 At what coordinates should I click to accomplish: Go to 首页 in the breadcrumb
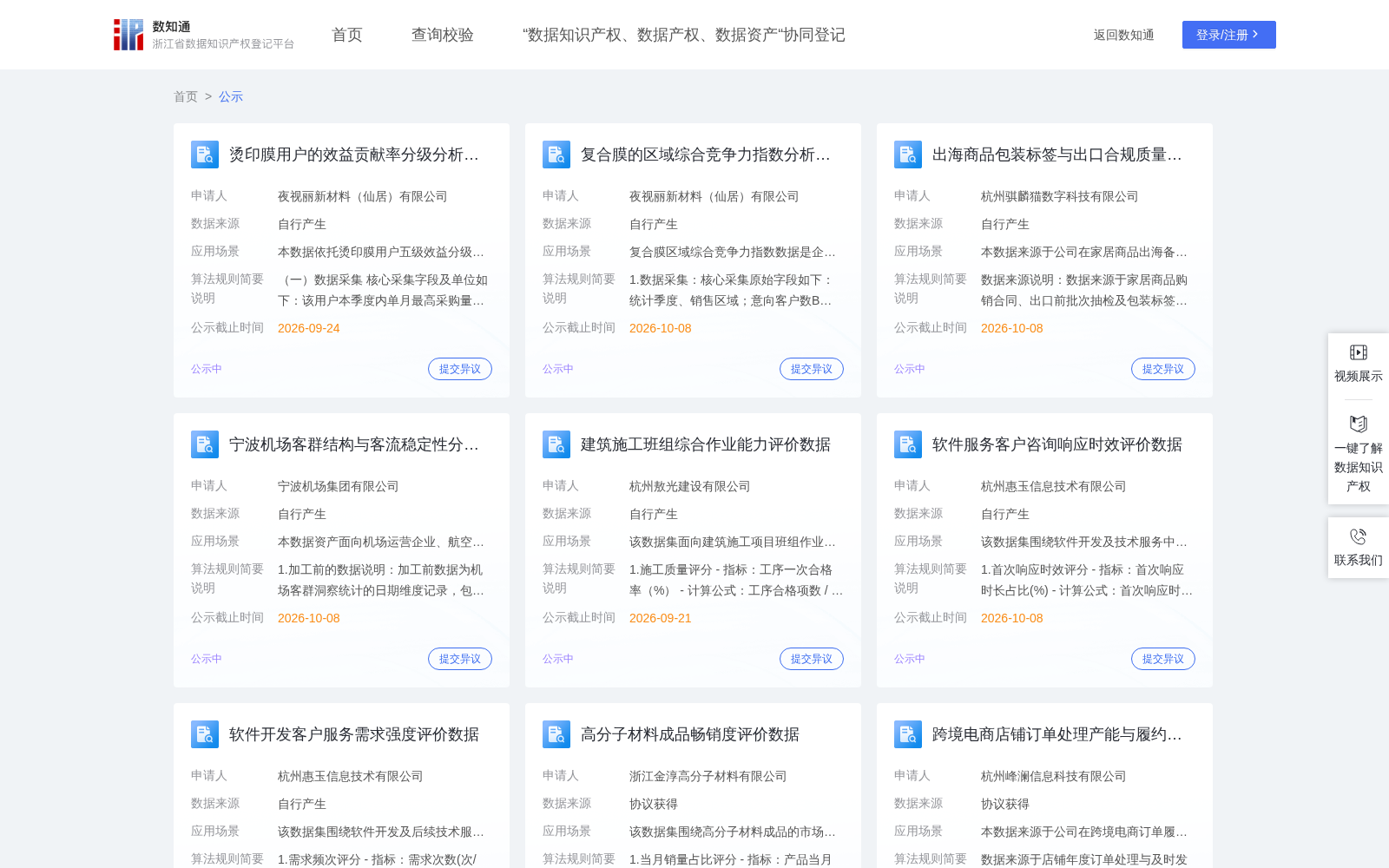click(x=186, y=96)
